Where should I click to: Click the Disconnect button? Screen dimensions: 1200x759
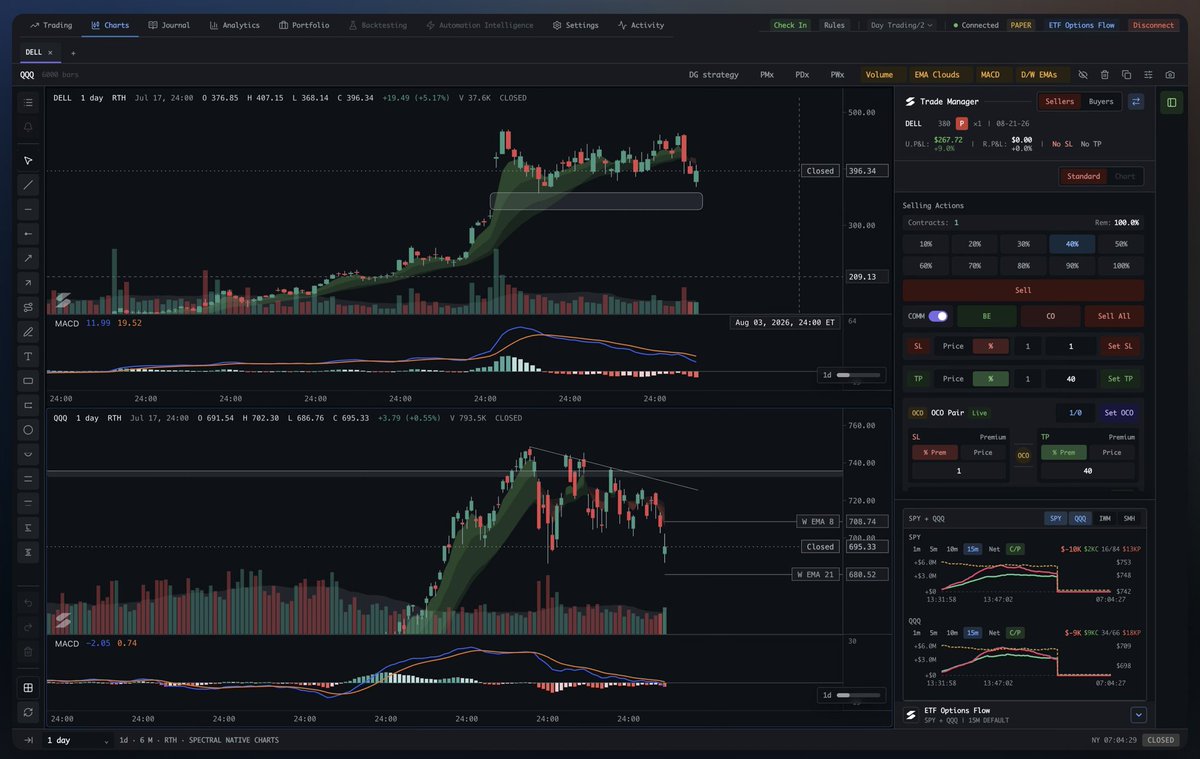[1153, 25]
